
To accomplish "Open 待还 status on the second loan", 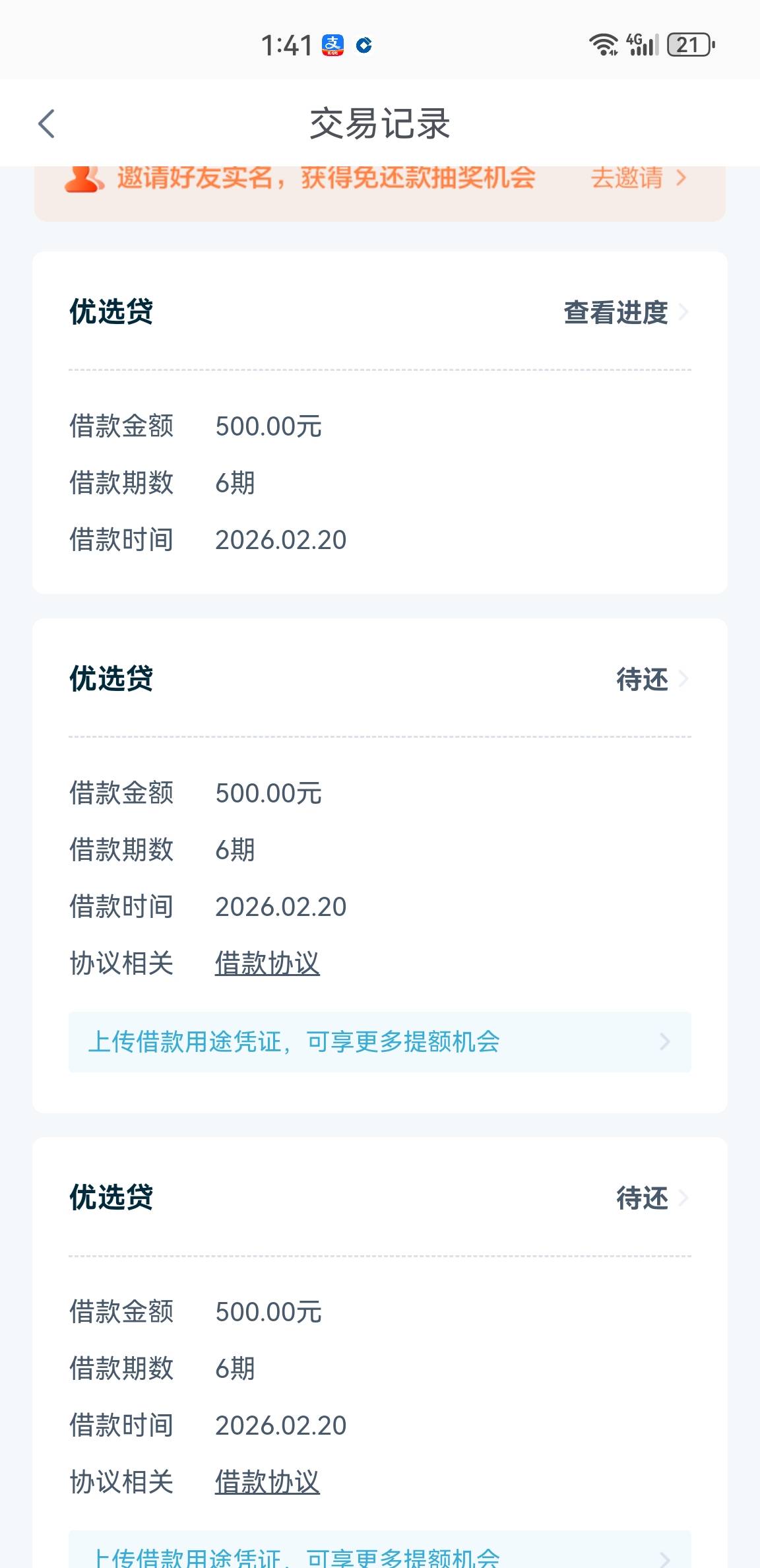I will (642, 679).
